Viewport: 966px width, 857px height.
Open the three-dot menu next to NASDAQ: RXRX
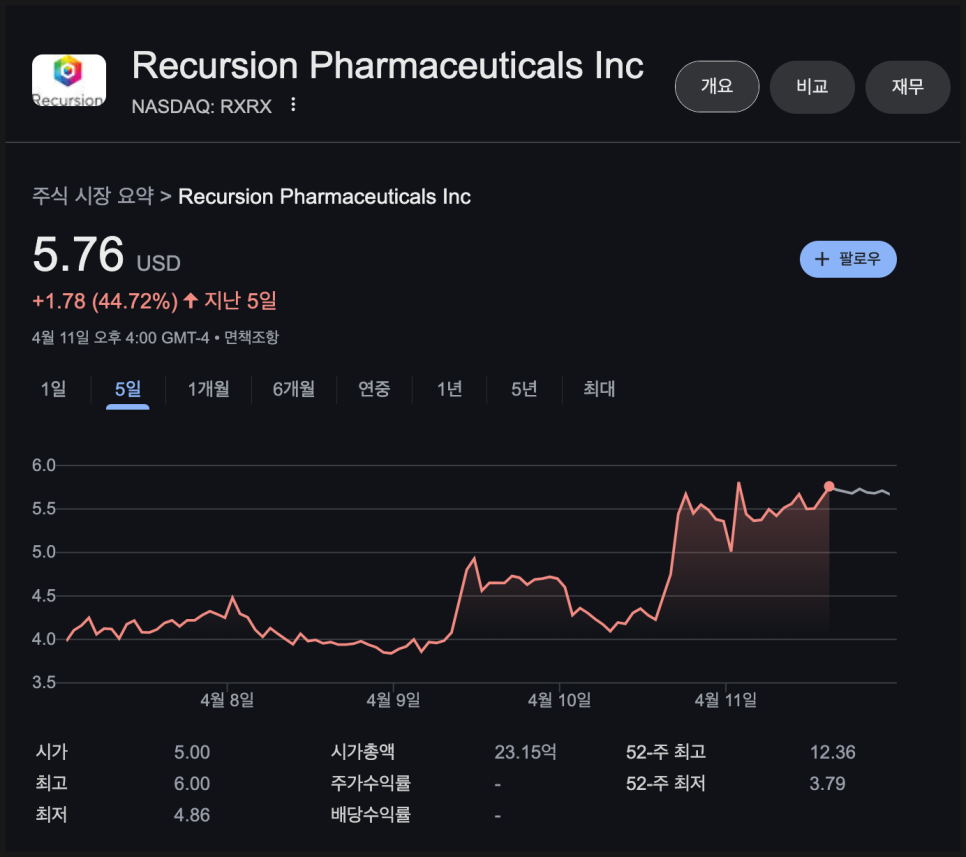coord(293,105)
